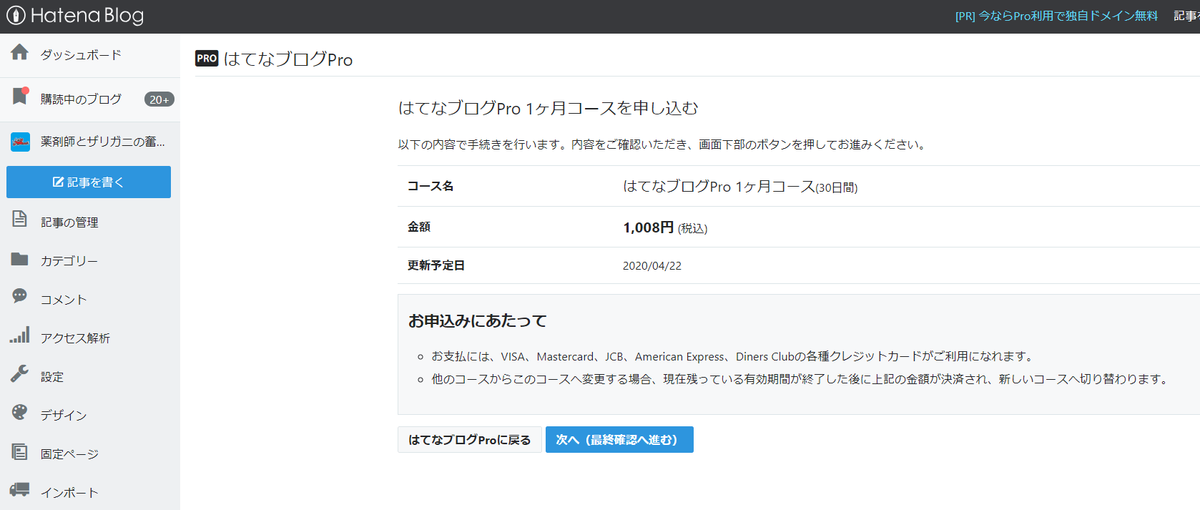
Task: Click the dashboard home icon
Action: point(19,54)
